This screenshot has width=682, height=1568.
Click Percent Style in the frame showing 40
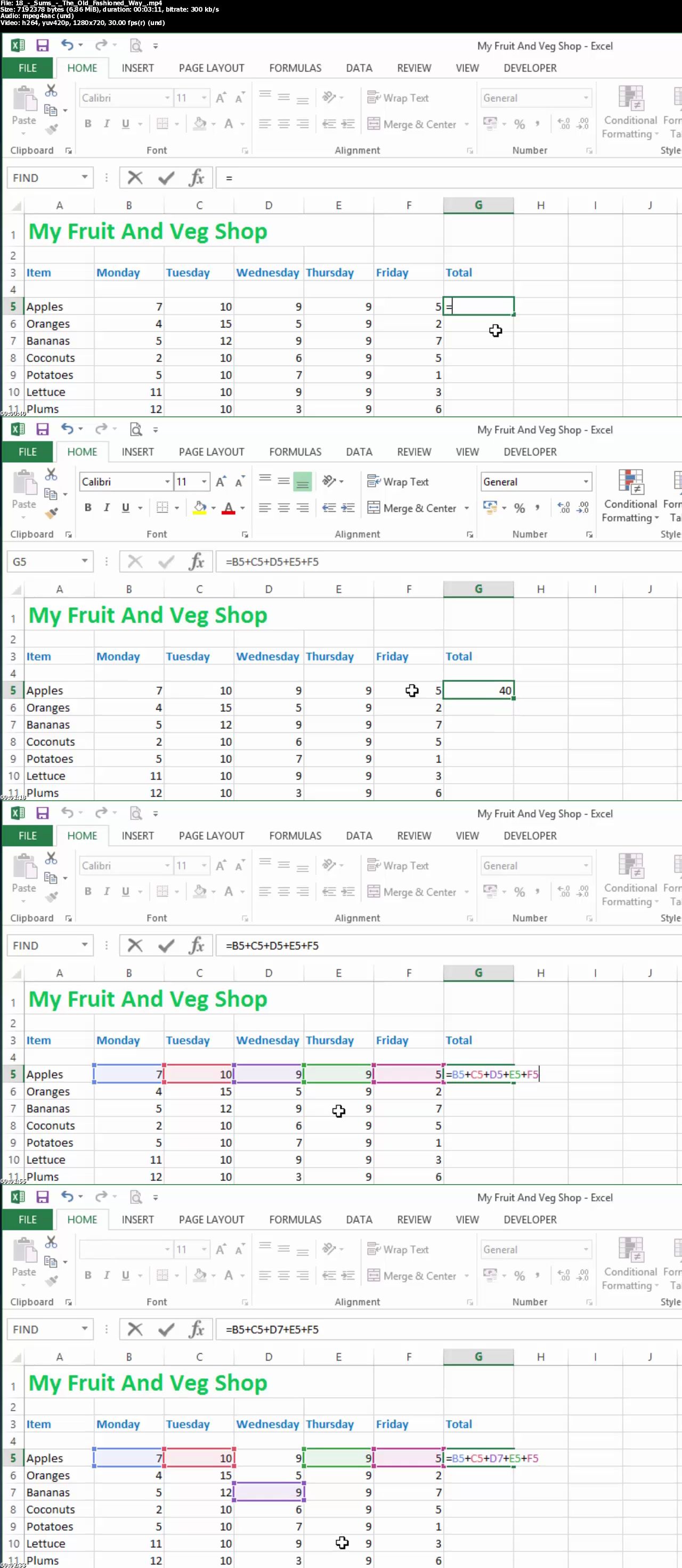tap(519, 508)
